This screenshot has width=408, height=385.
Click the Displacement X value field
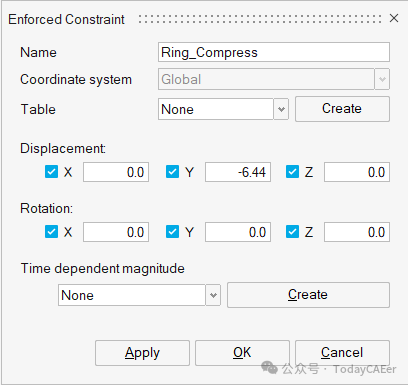click(x=116, y=172)
